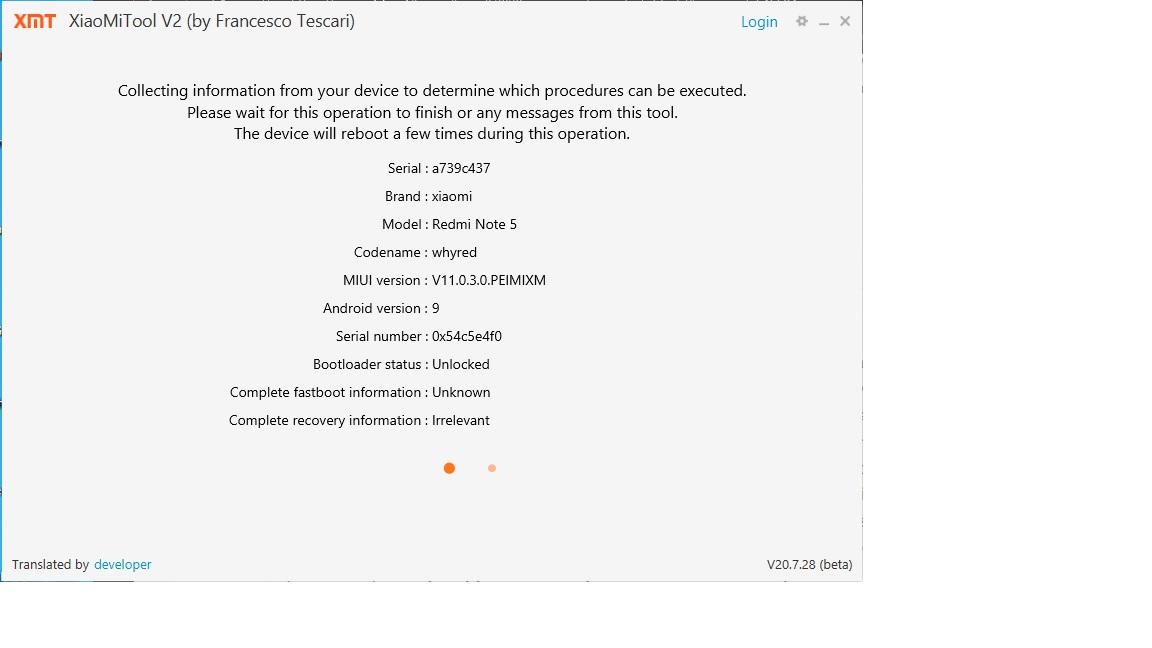Click the recovery information Irrelevant value

461,420
